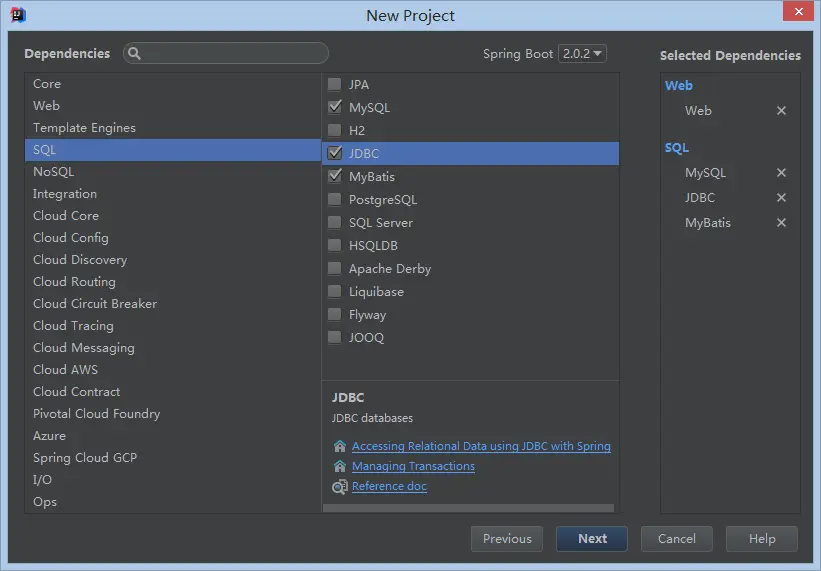The image size is (821, 571).
Task: Close the New Project dialog
Action: coord(798,11)
